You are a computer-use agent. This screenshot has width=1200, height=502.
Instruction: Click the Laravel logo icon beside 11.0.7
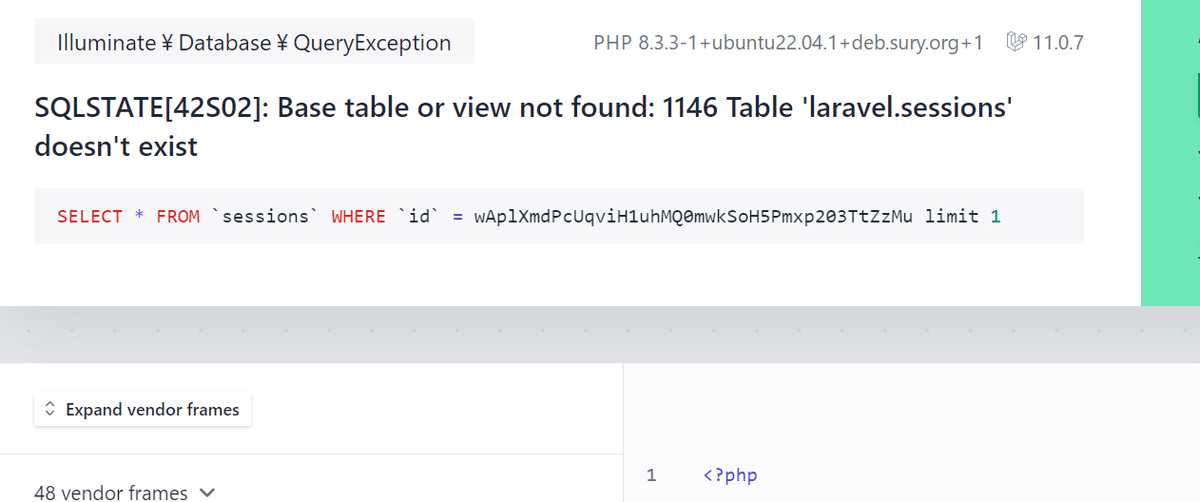click(1017, 43)
